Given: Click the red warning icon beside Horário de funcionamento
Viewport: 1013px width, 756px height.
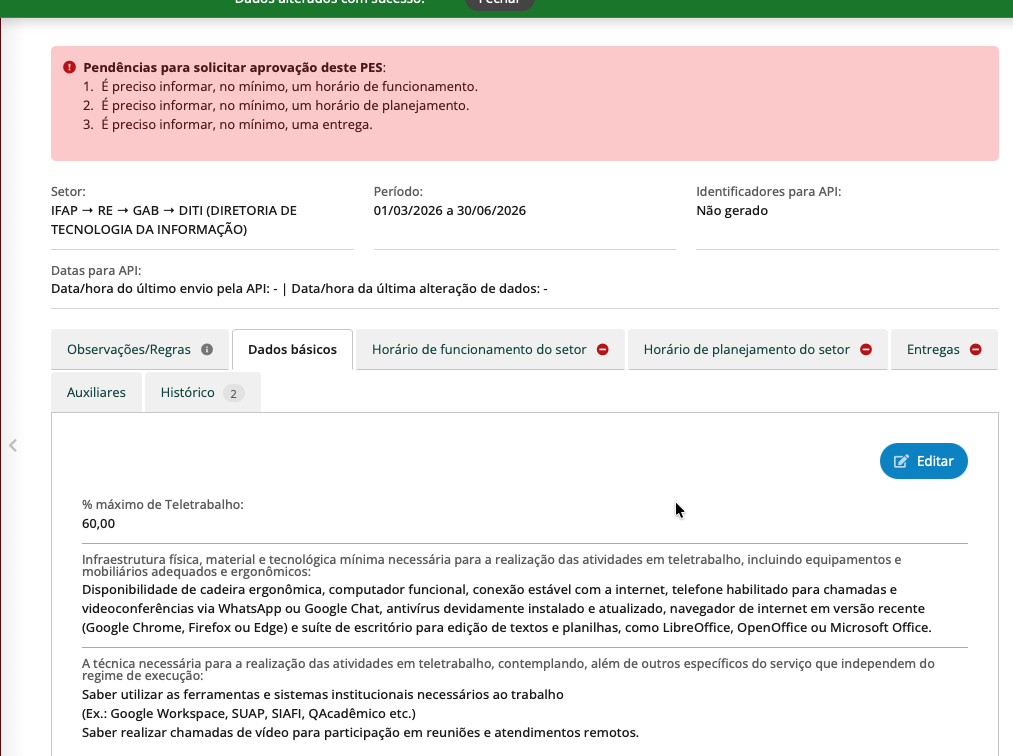Looking at the screenshot, I should [x=603, y=350].
